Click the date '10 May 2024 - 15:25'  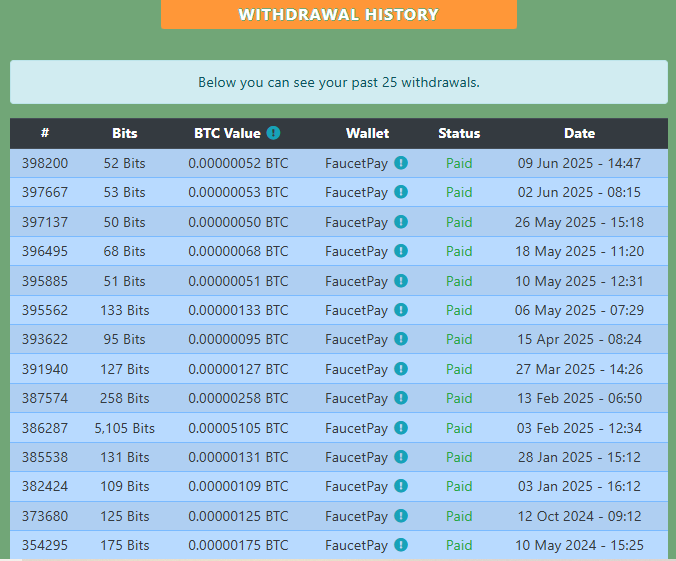(x=579, y=545)
